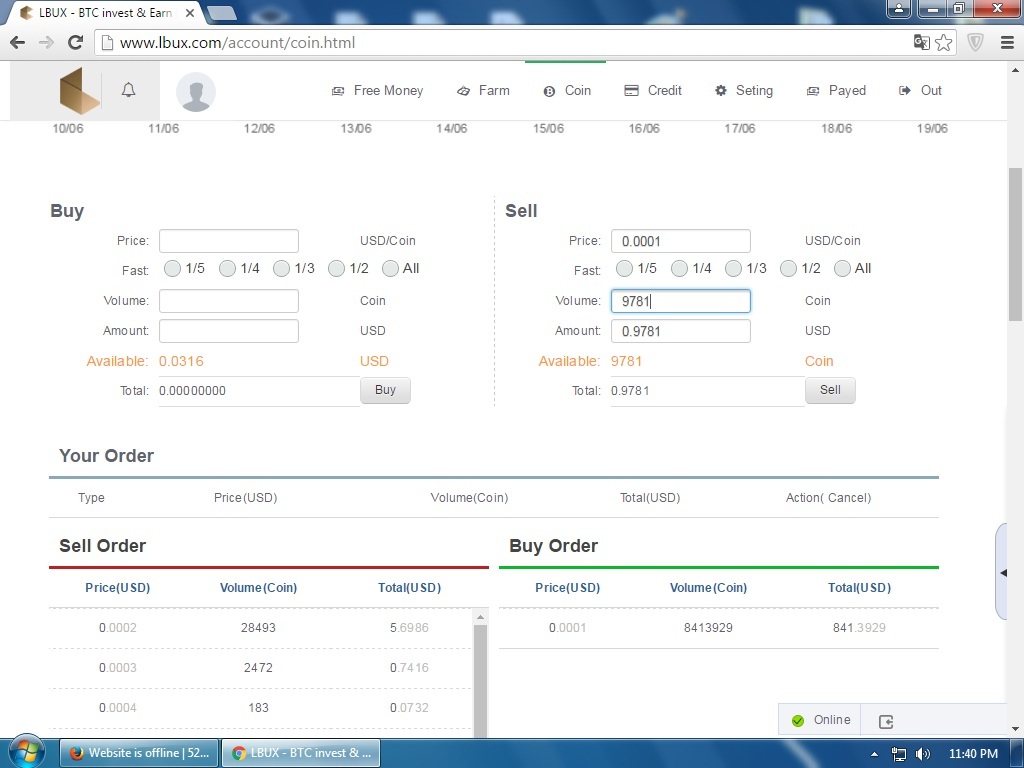Viewport: 1024px width, 768px height.
Task: Click the Action( Cancel) column header
Action: [828, 498]
